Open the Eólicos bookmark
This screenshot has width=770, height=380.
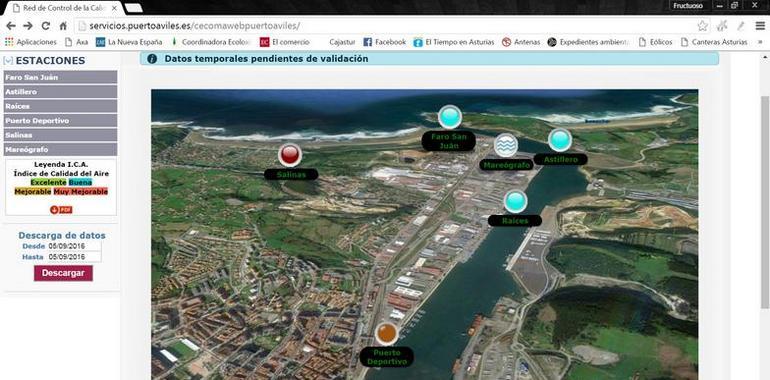pyautogui.click(x=655, y=42)
